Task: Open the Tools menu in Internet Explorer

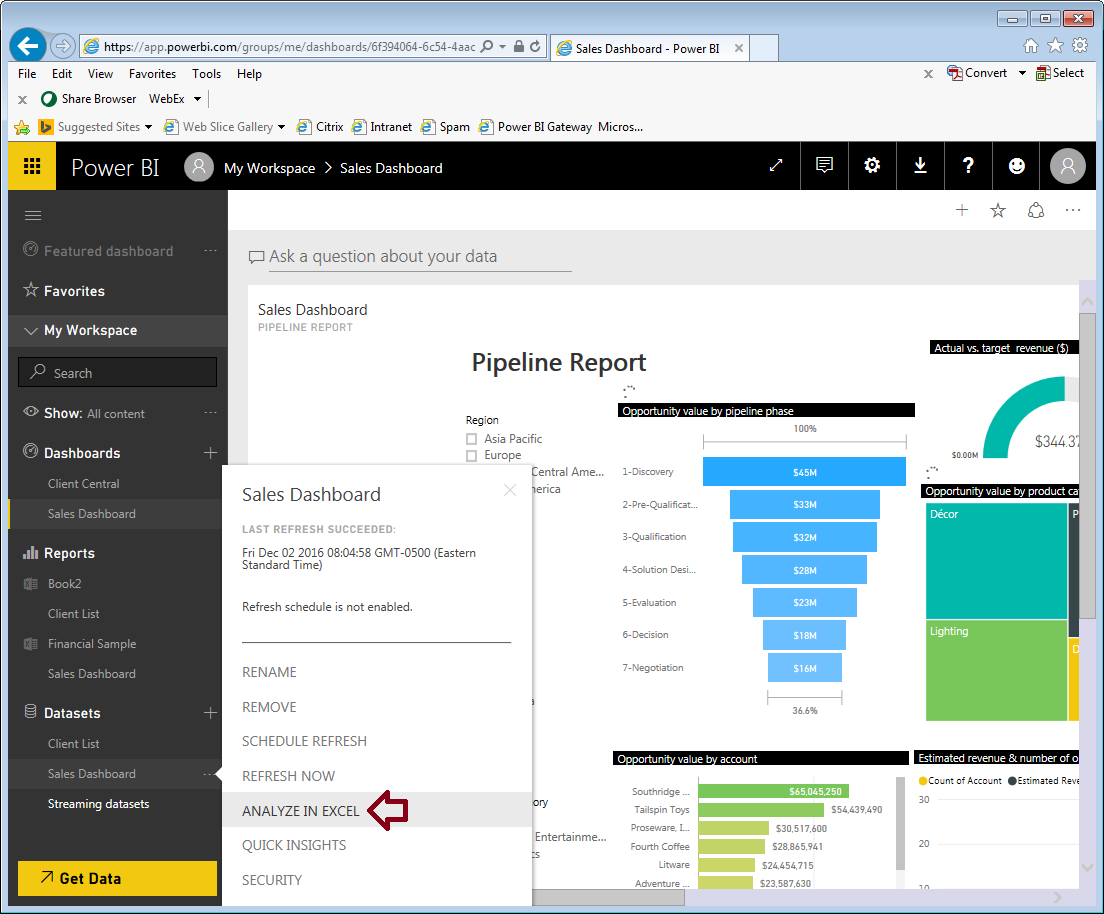Action: (x=206, y=73)
